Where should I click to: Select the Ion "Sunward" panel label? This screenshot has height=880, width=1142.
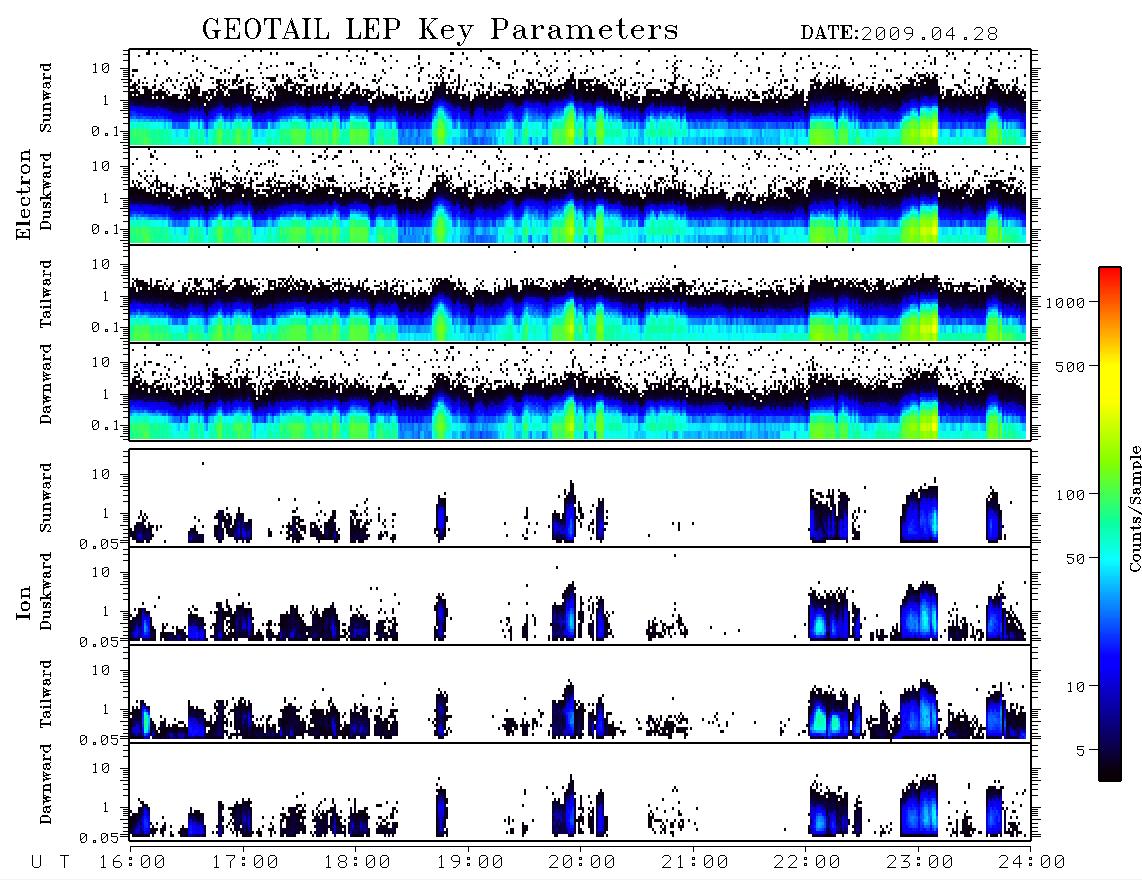46,498
